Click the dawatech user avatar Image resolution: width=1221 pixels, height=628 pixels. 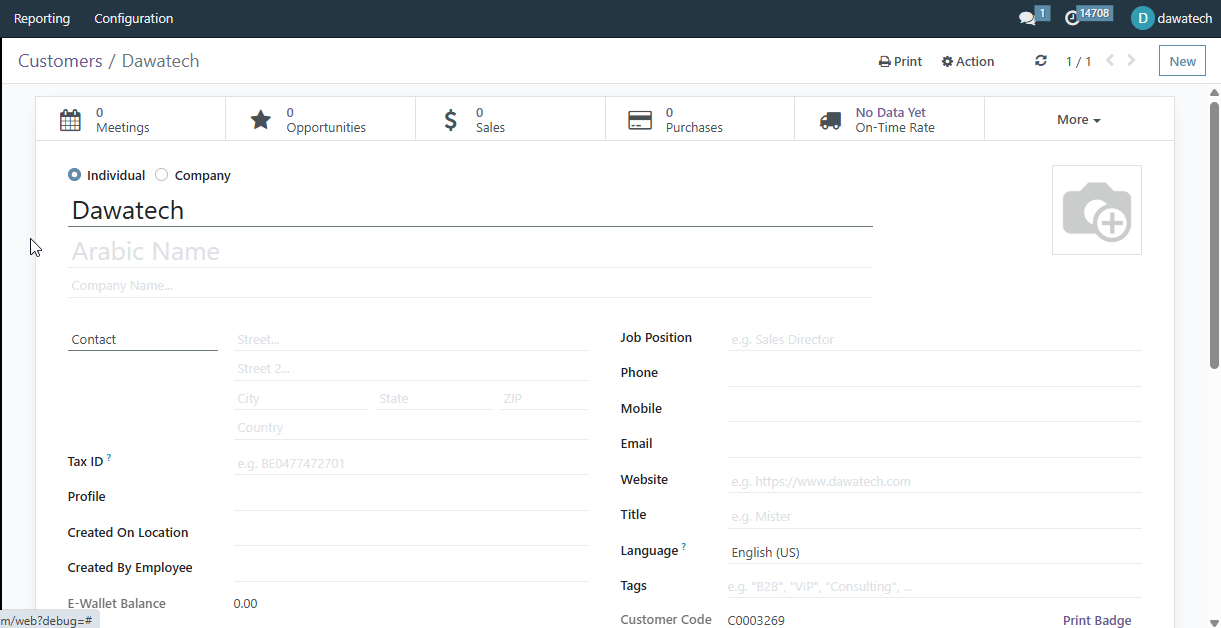(1142, 19)
